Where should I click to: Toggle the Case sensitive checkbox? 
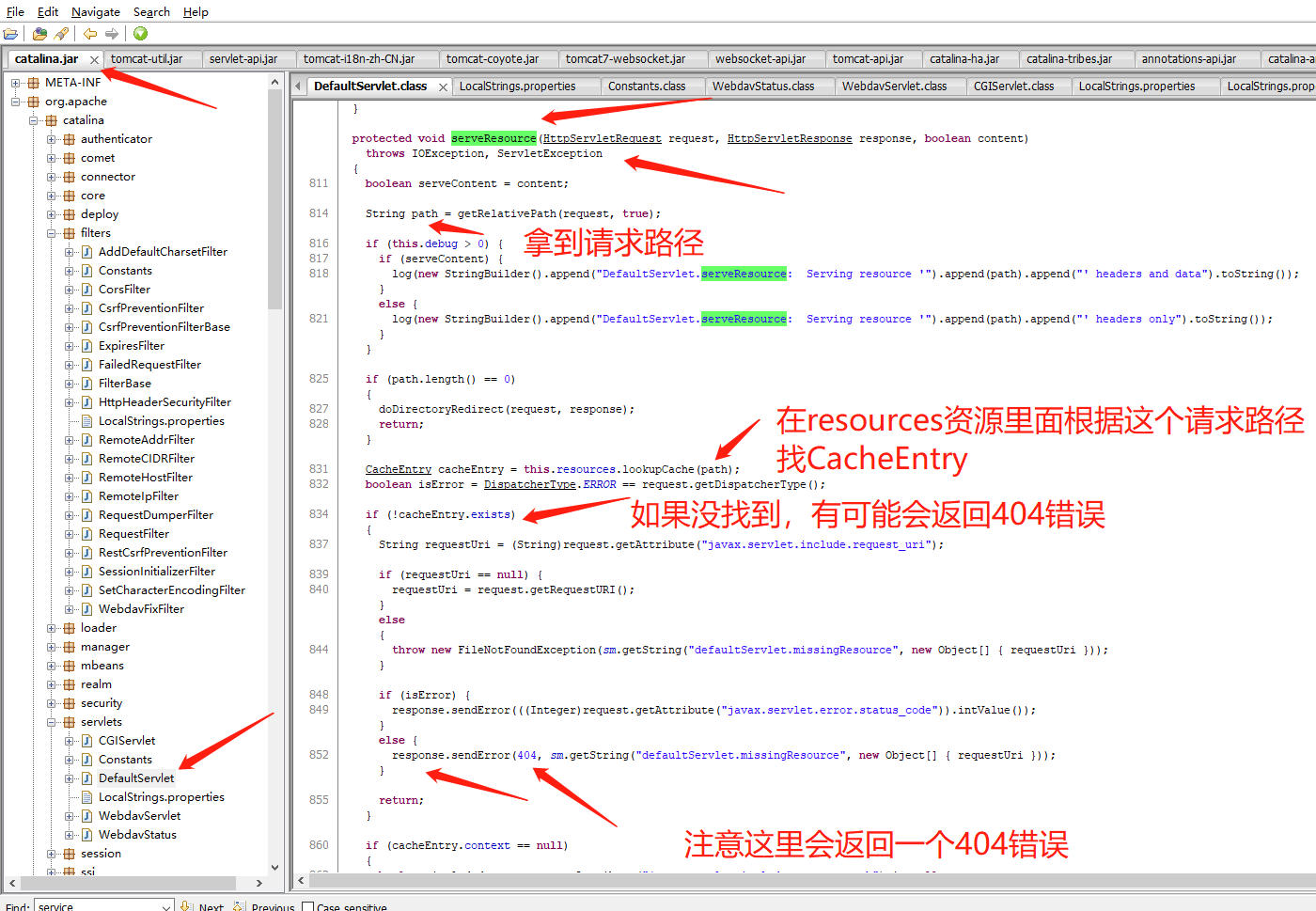click(307, 907)
